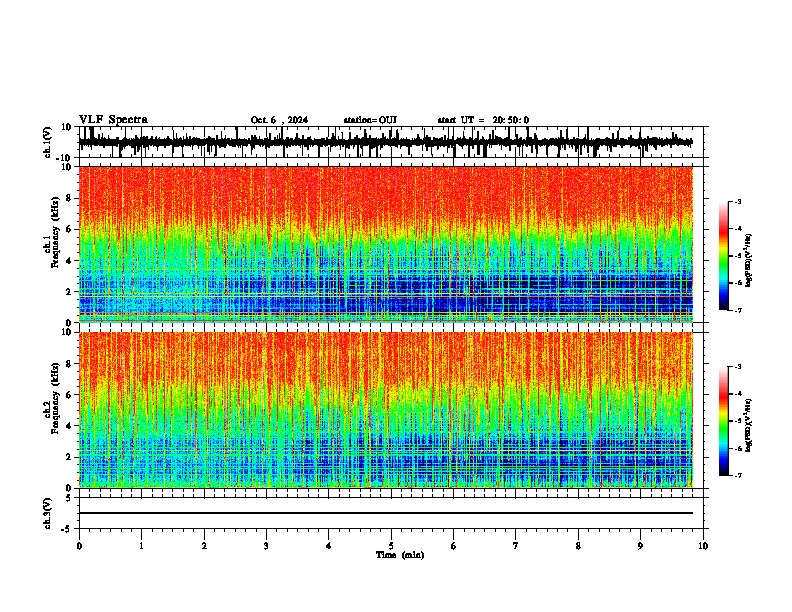Click the flat ch.3 voltage trace line

386,513
